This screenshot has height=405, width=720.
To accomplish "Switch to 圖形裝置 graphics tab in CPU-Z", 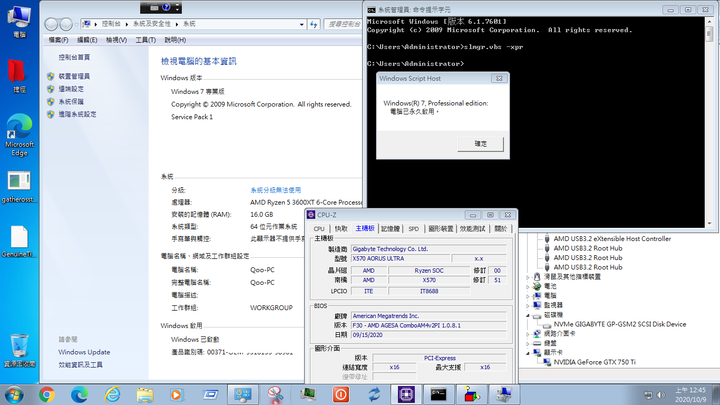I will click(440, 229).
